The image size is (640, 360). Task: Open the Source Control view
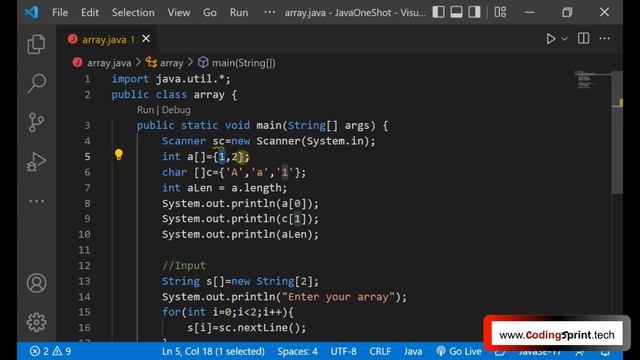click(x=36, y=122)
